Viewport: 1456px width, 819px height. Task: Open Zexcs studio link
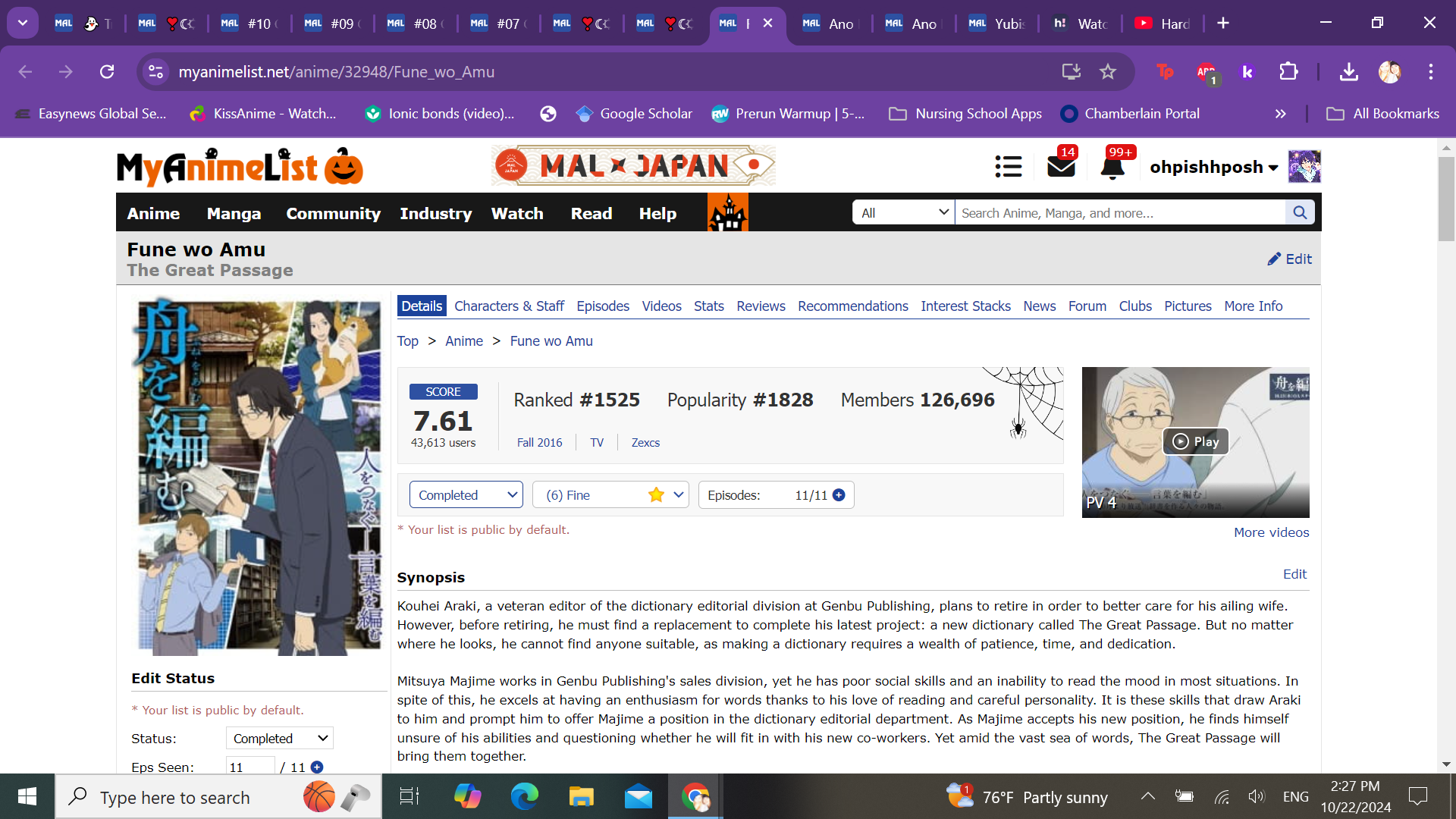pyautogui.click(x=645, y=443)
